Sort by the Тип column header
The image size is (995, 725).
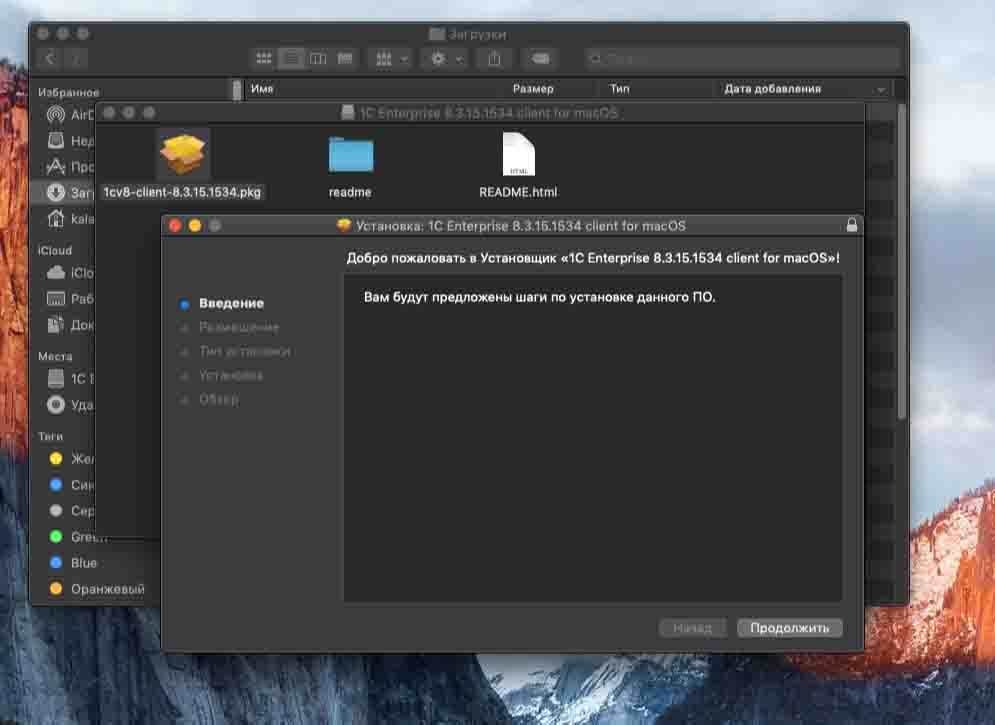[619, 89]
